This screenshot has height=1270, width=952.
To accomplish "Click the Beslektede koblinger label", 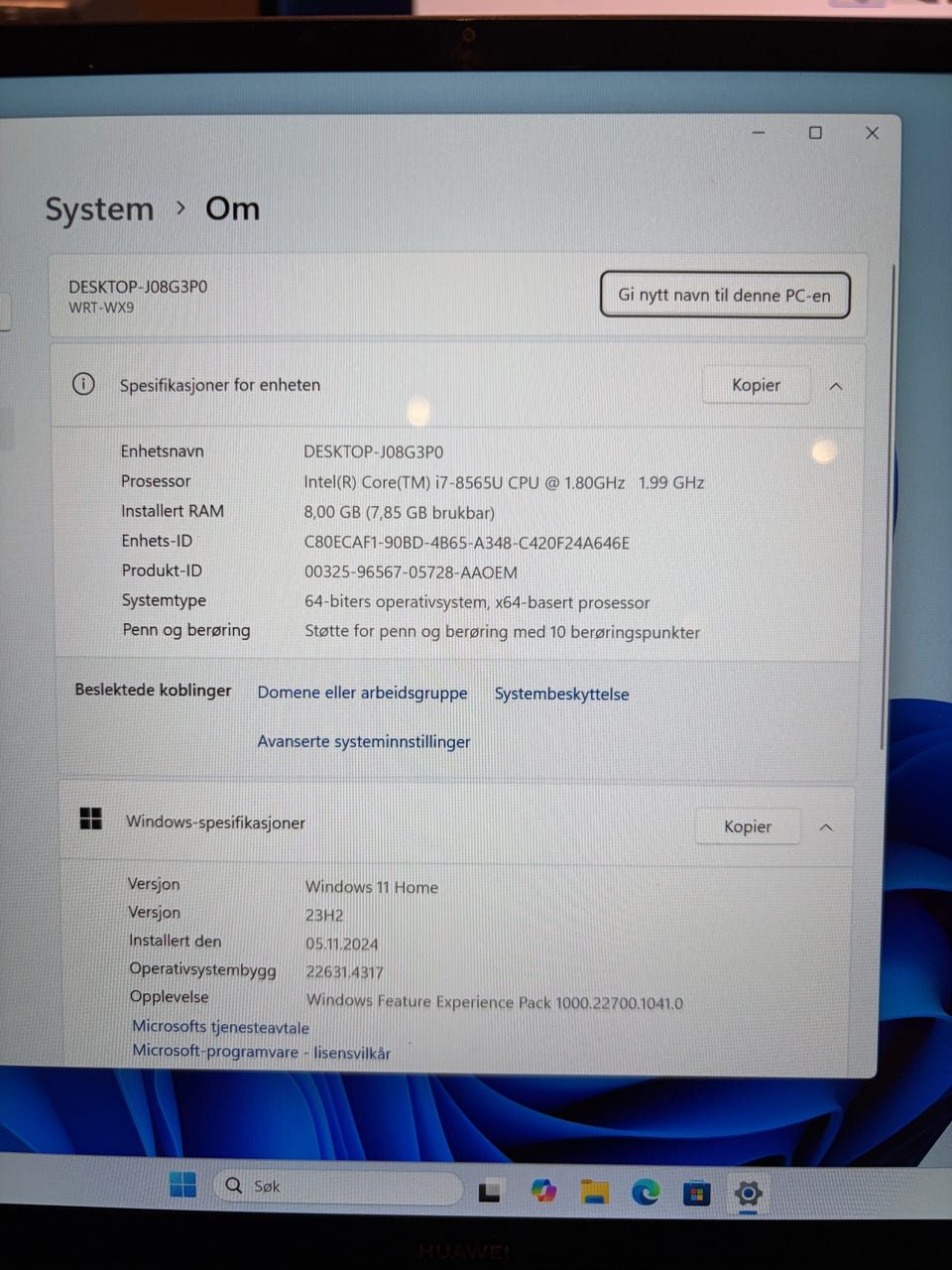I will pos(153,691).
